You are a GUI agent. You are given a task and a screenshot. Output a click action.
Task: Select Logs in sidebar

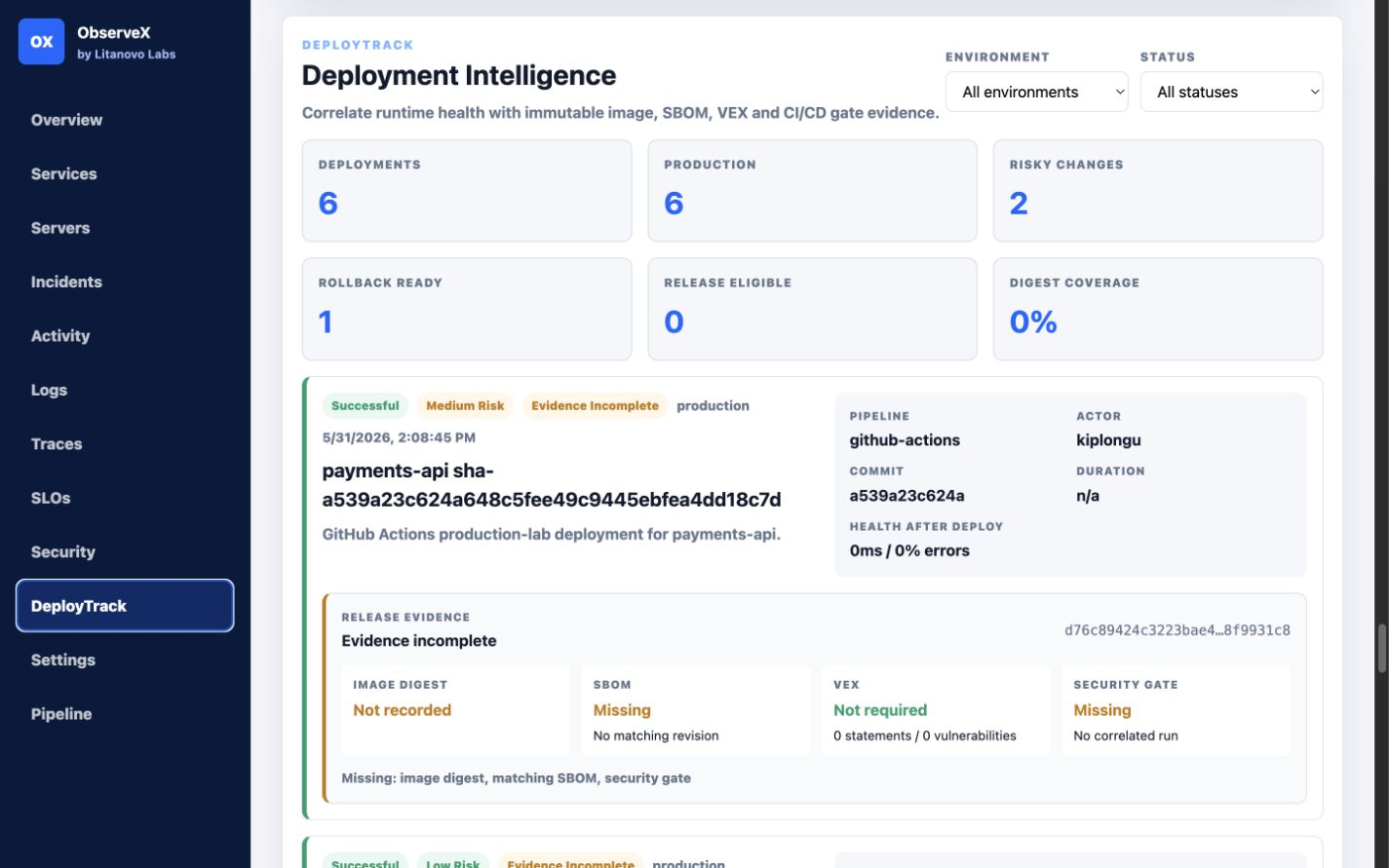49,390
